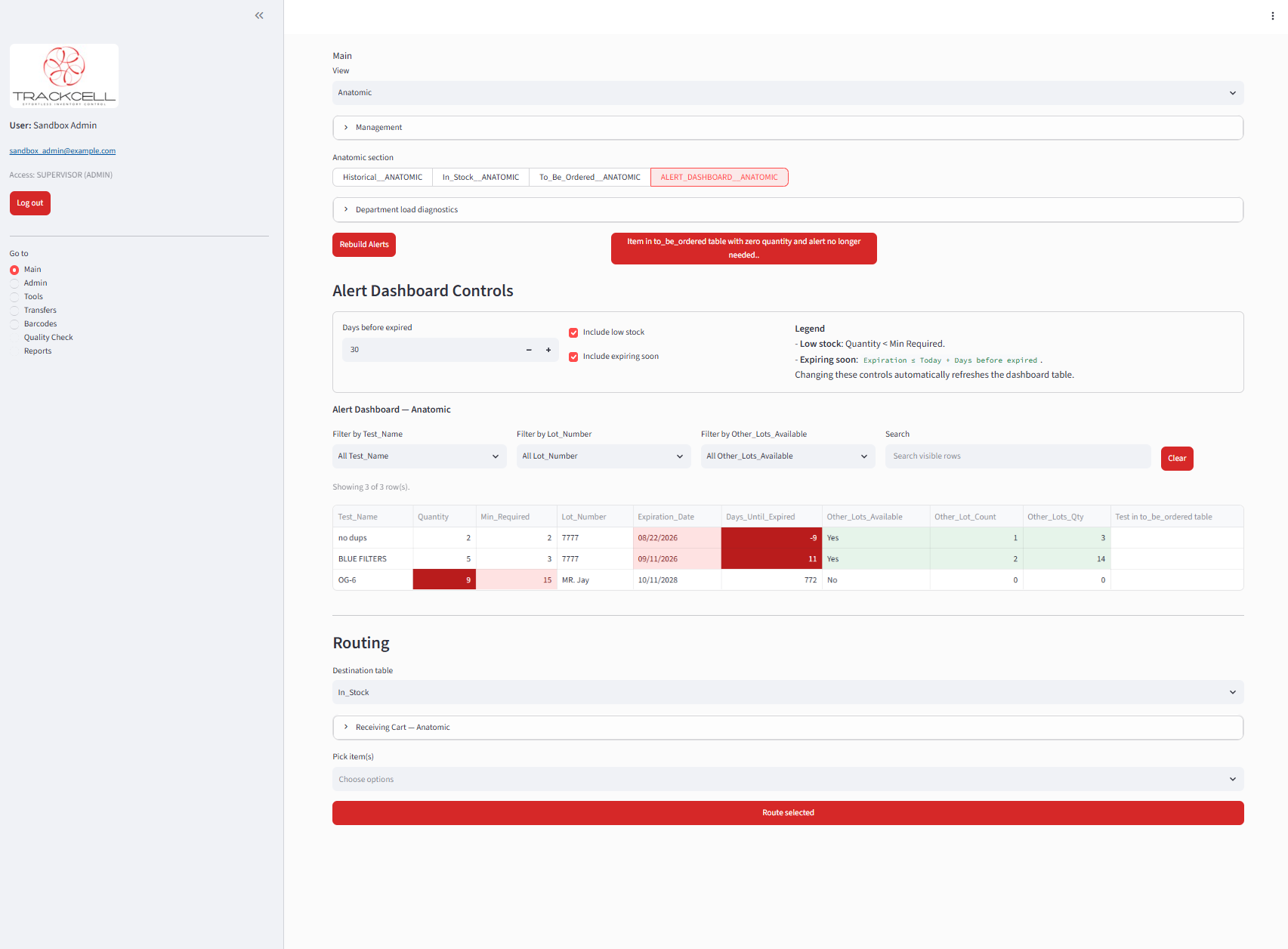Sort by Other_Lots_Qty column header
Screen dimensions: 1288x949
point(1067,517)
